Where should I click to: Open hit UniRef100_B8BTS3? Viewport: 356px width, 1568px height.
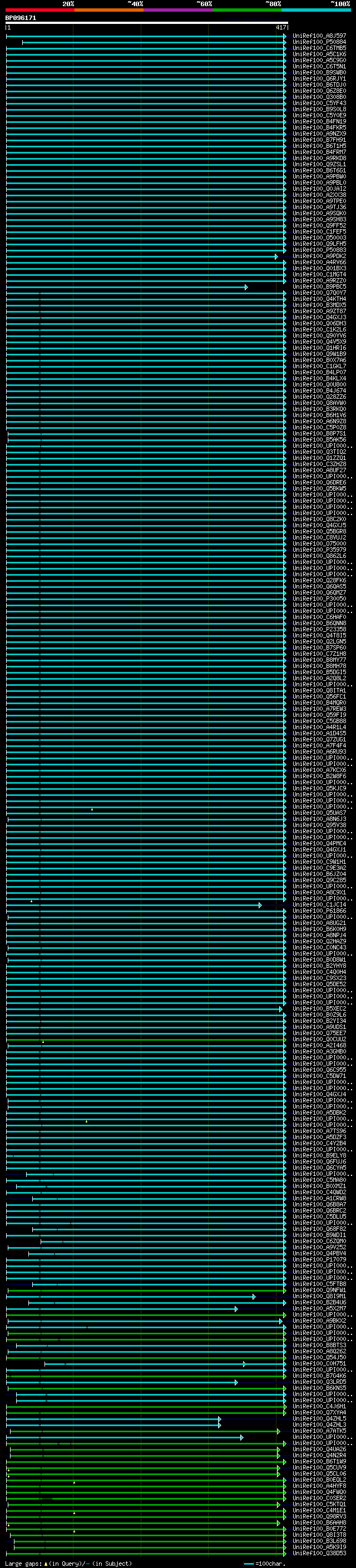[x=319, y=1345]
